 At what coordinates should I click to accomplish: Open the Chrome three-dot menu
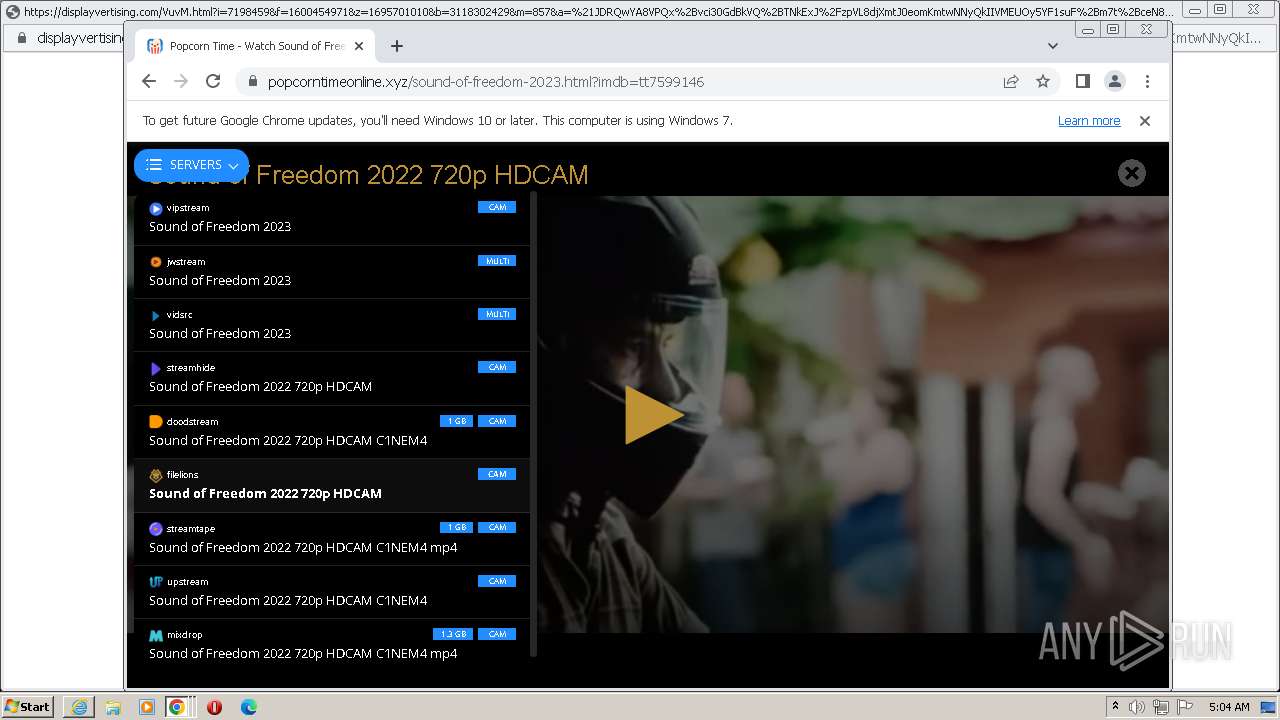coord(1147,81)
